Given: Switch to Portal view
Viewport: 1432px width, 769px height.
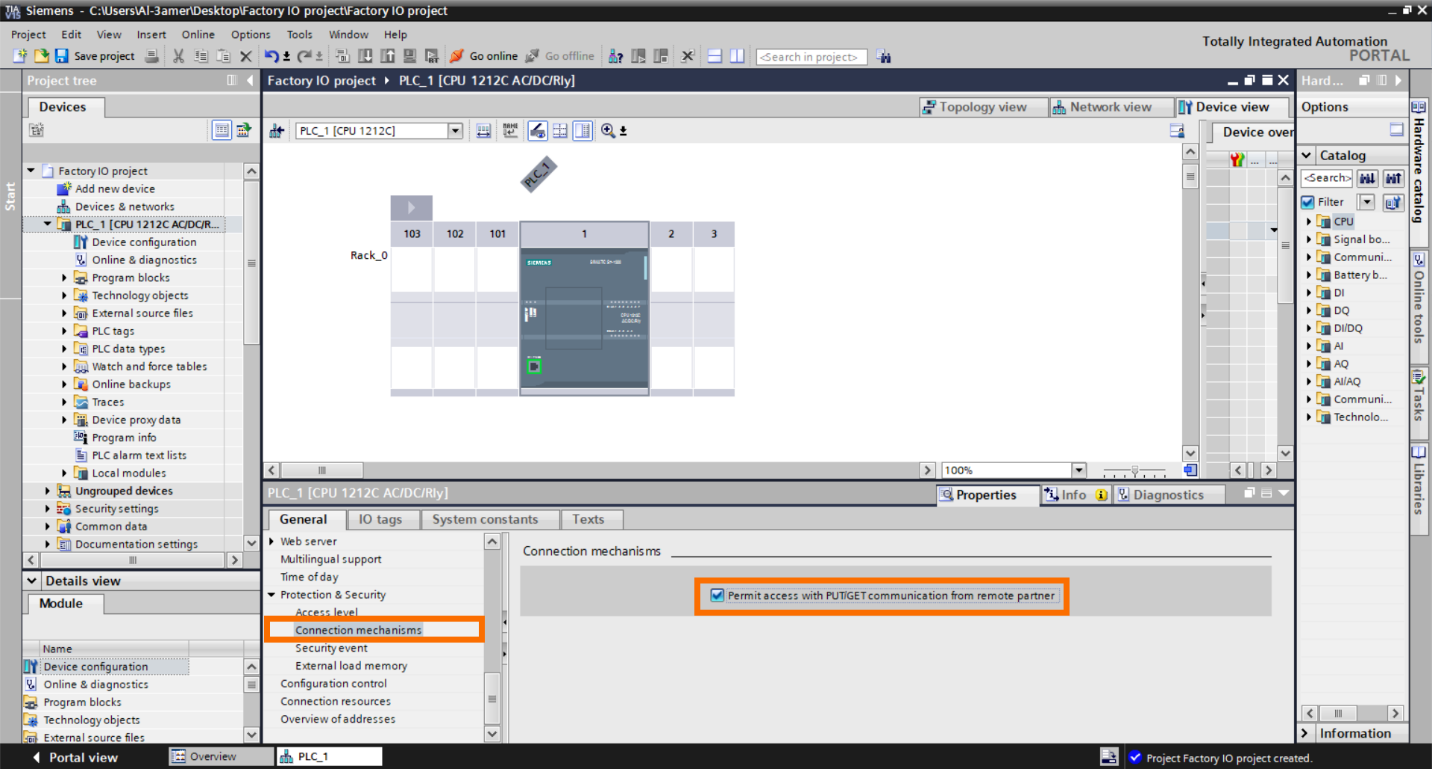Looking at the screenshot, I should 75,757.
